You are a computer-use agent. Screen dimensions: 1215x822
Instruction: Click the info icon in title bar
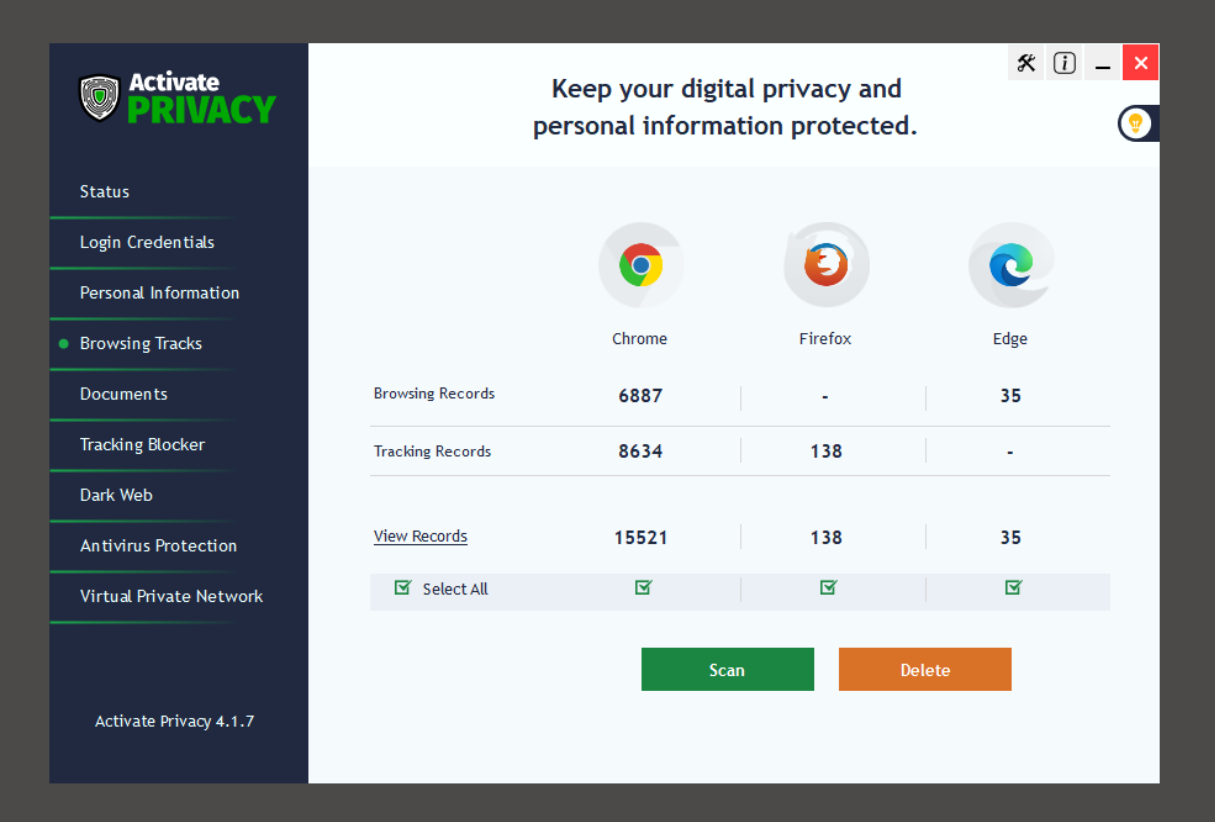[1065, 64]
